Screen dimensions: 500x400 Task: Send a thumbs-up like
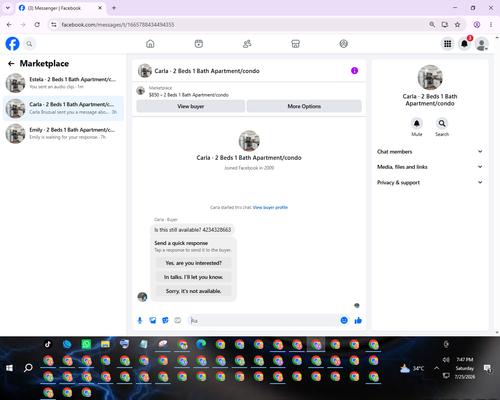coord(358,320)
